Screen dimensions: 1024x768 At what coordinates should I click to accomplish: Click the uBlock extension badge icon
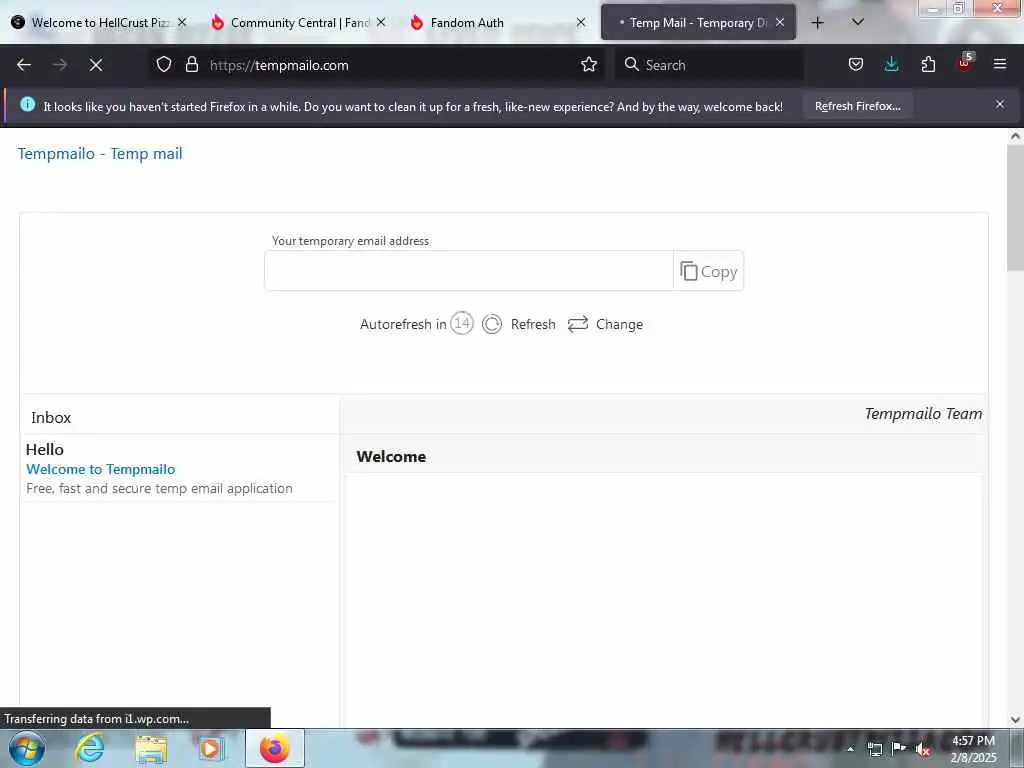click(965, 63)
